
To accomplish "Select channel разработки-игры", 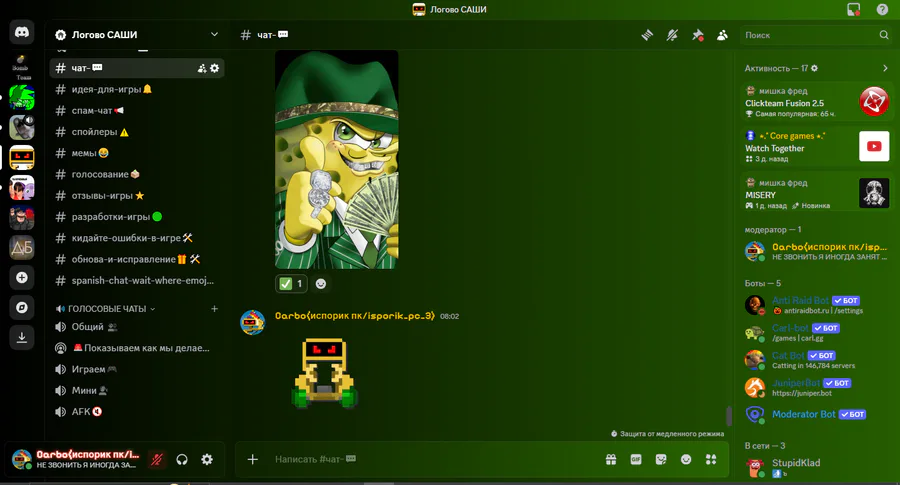I will click(x=137, y=217).
